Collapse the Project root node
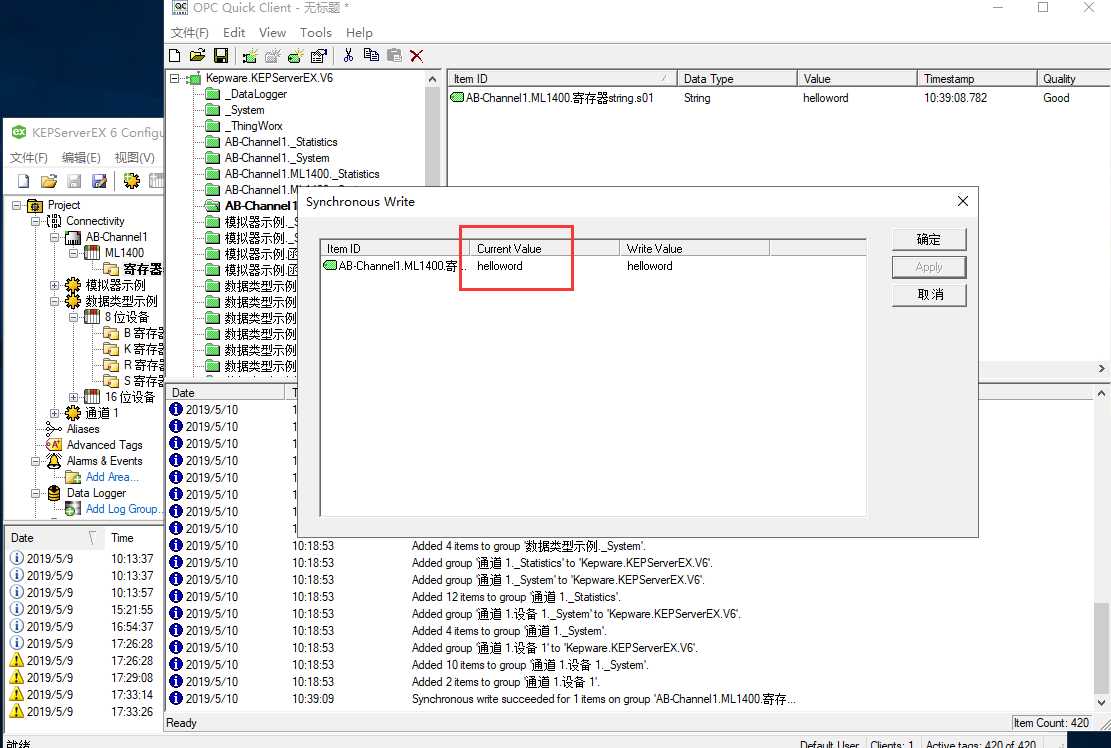The image size is (1111, 748). click(x=16, y=205)
